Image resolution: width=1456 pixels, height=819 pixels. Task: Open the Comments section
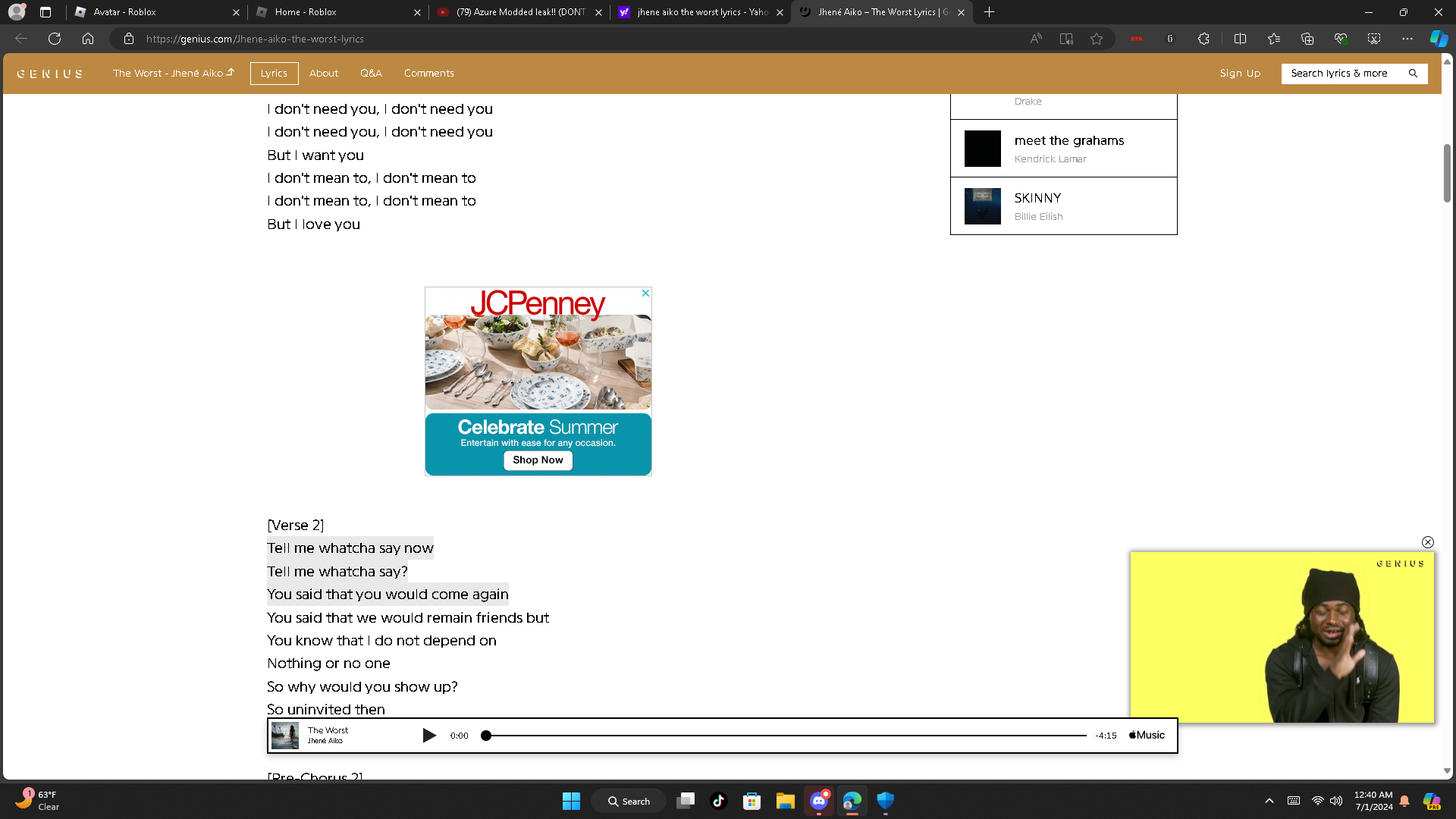coord(429,74)
